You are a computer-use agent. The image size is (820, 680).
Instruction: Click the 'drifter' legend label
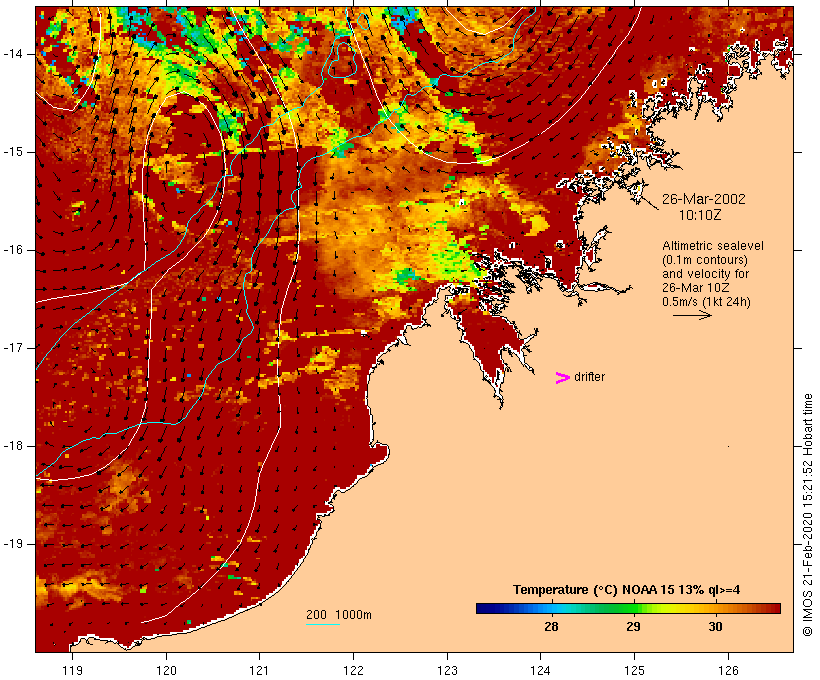pyautogui.click(x=589, y=377)
